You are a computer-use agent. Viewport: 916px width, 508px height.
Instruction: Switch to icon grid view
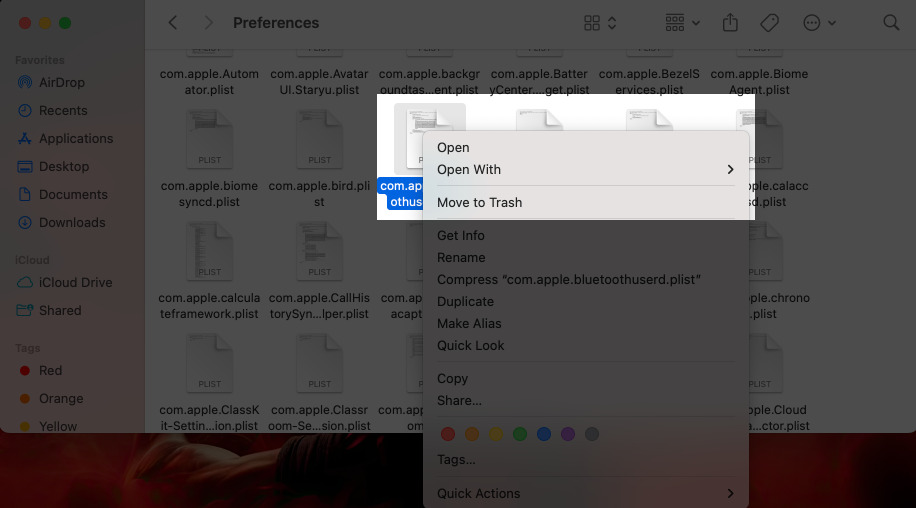point(592,23)
